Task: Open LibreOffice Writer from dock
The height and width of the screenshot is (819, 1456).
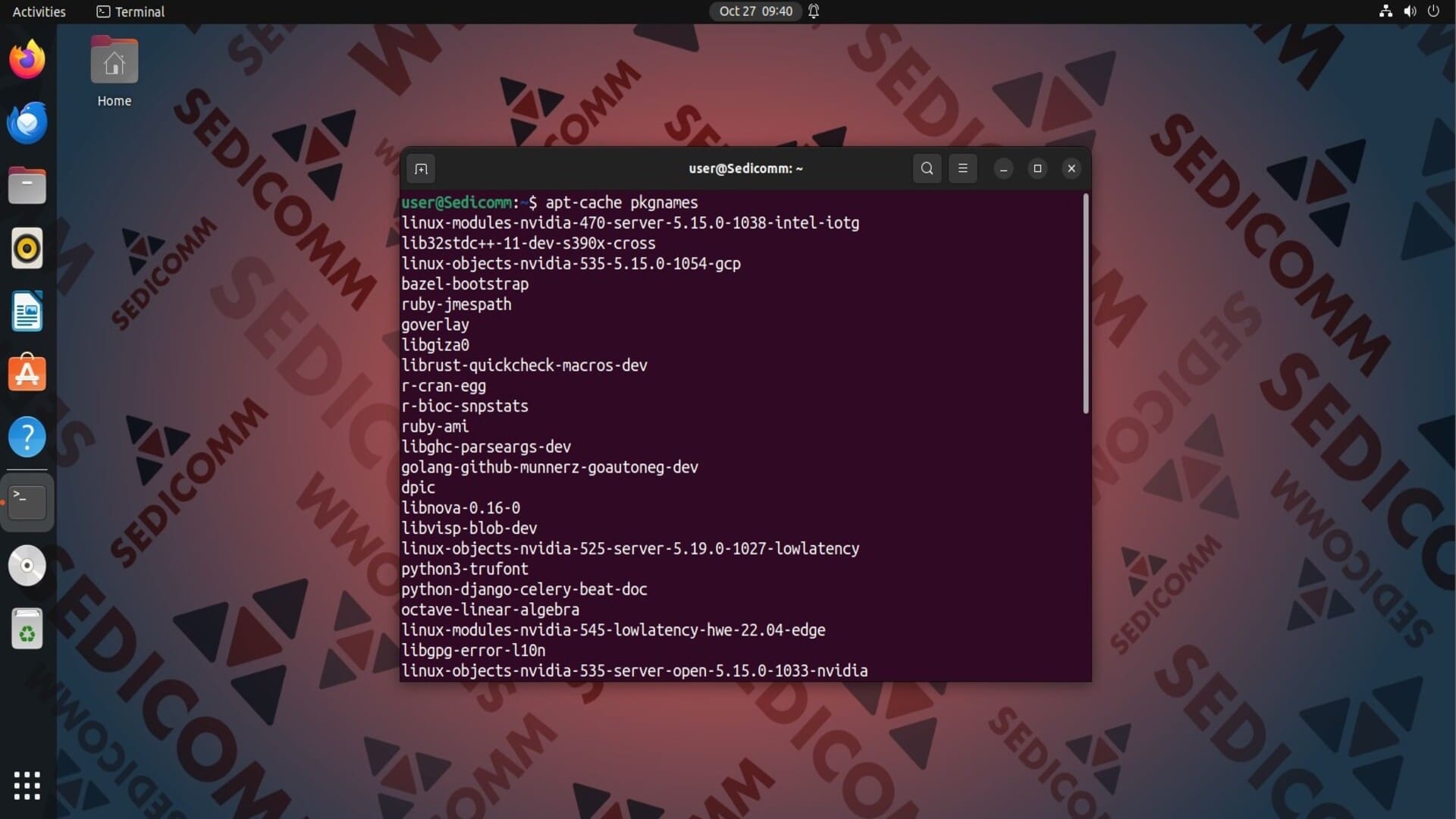Action: click(x=27, y=312)
